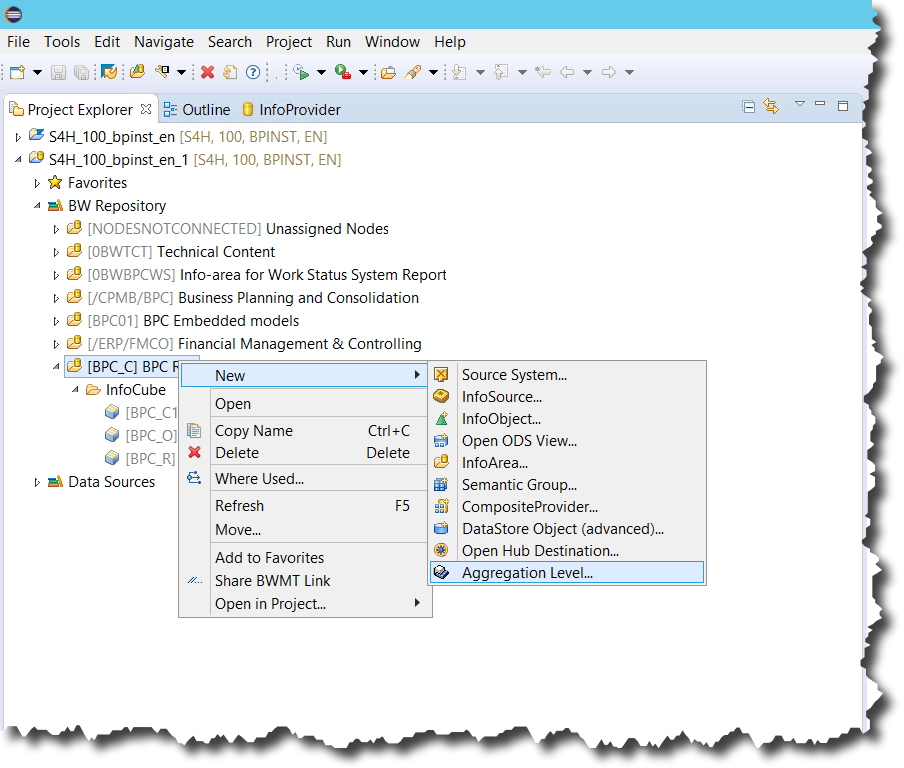Image resolution: width=904 pixels, height=768 pixels.
Task: Click the back arrow navigation icon
Action: click(x=567, y=72)
